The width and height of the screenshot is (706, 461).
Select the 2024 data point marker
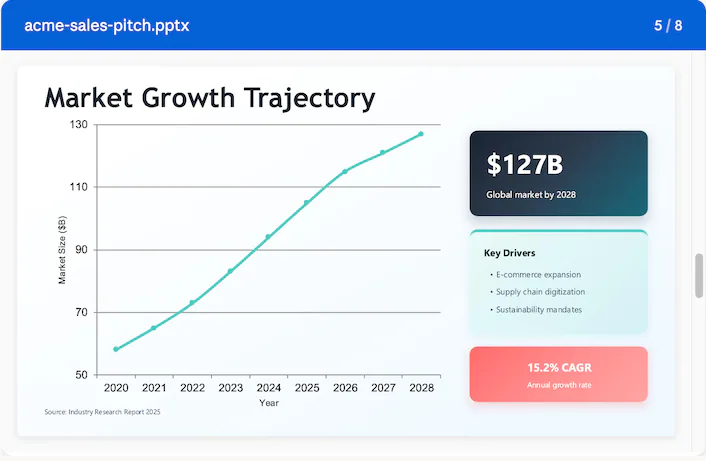tap(268, 237)
